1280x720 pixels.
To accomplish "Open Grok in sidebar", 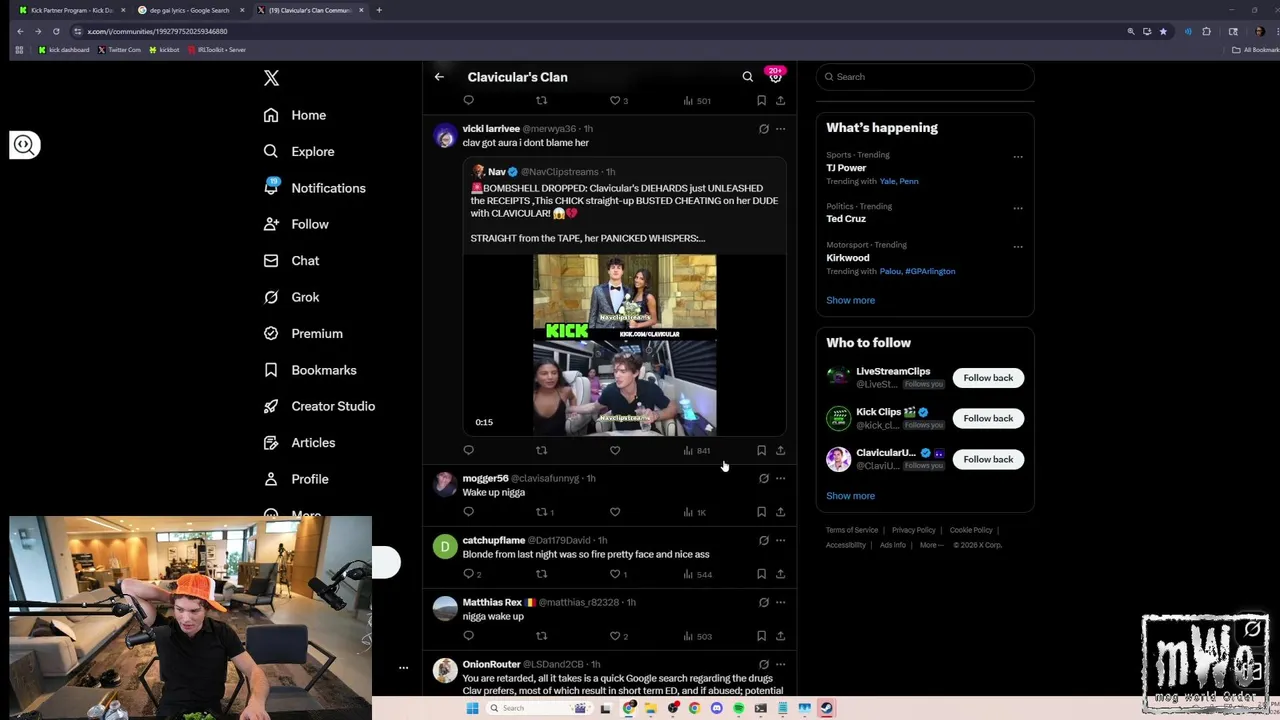I will (291, 297).
